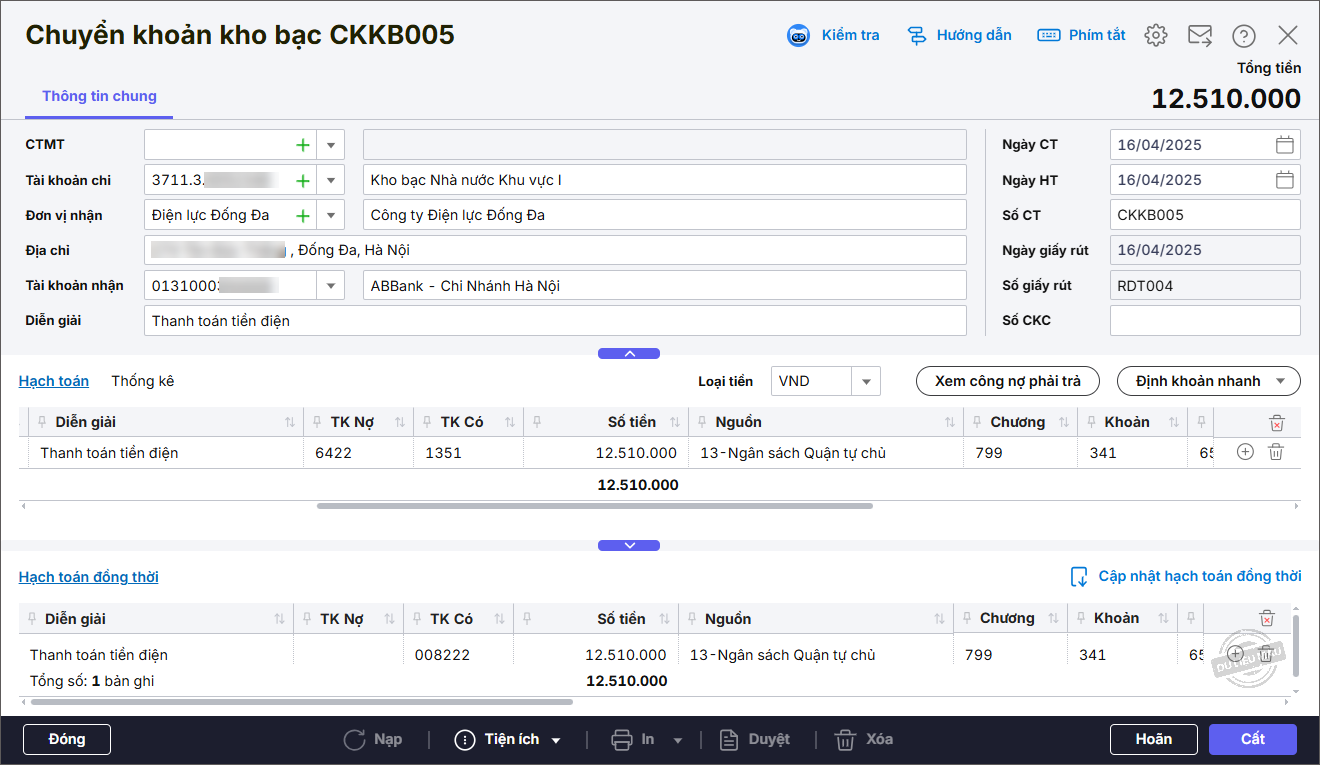Click the Cất save button
This screenshot has height=765, width=1320.
(x=1252, y=739)
